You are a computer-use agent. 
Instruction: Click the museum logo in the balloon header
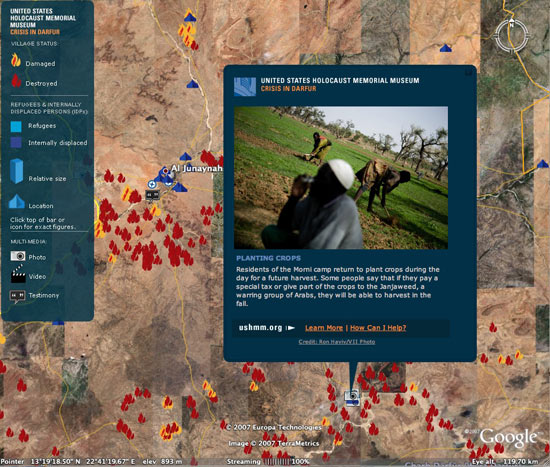(x=245, y=87)
